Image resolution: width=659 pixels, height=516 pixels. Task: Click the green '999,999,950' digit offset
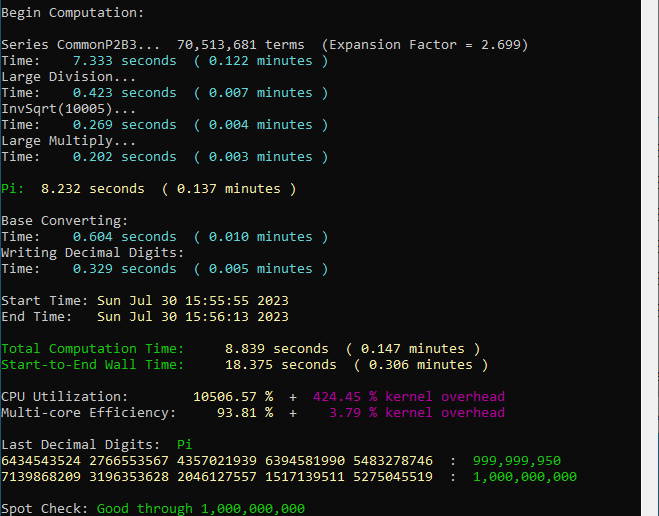(x=517, y=461)
